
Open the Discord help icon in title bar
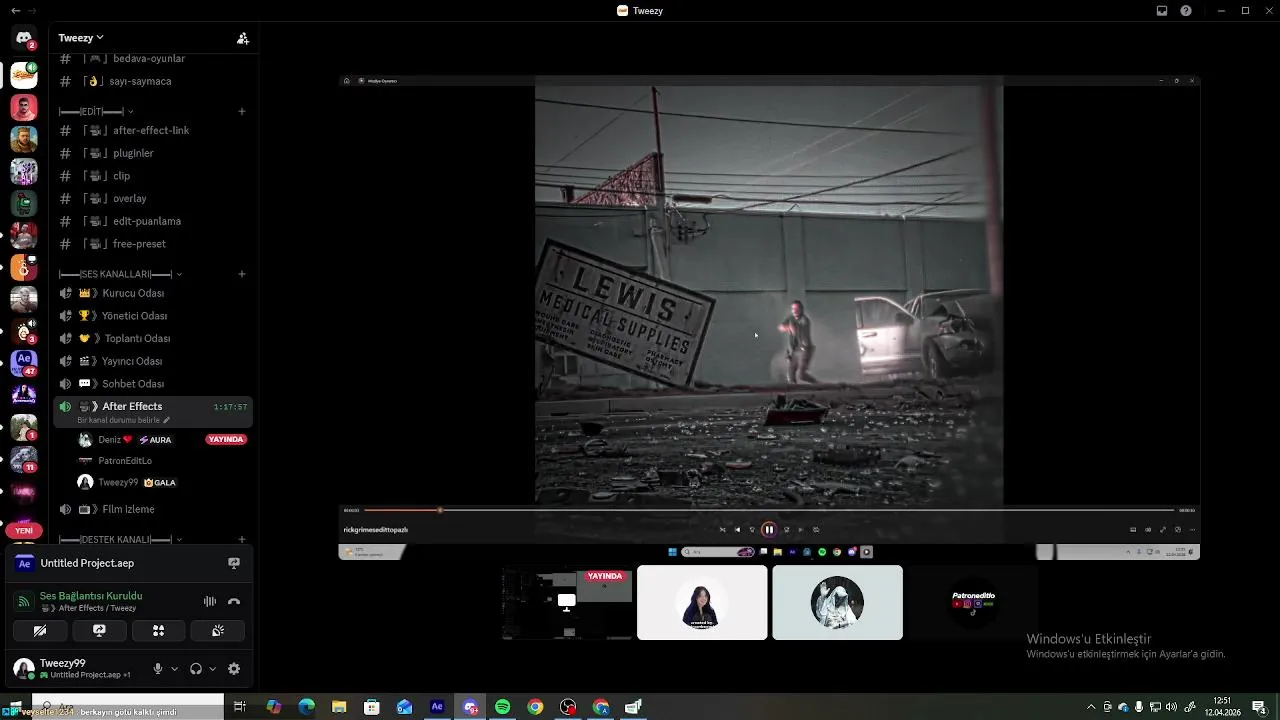click(1186, 11)
